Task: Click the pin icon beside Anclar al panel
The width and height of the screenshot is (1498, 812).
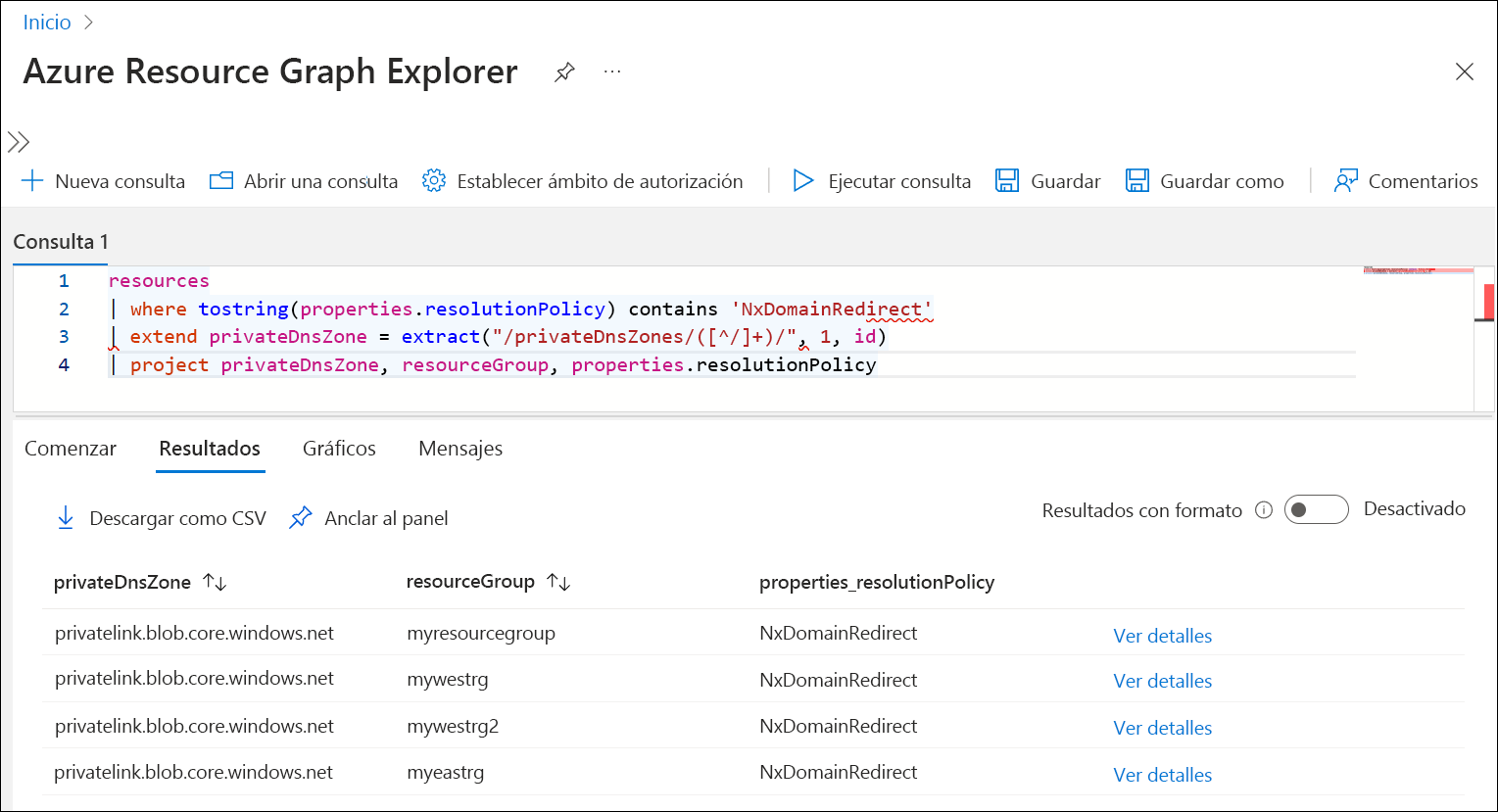Action: pos(301,518)
